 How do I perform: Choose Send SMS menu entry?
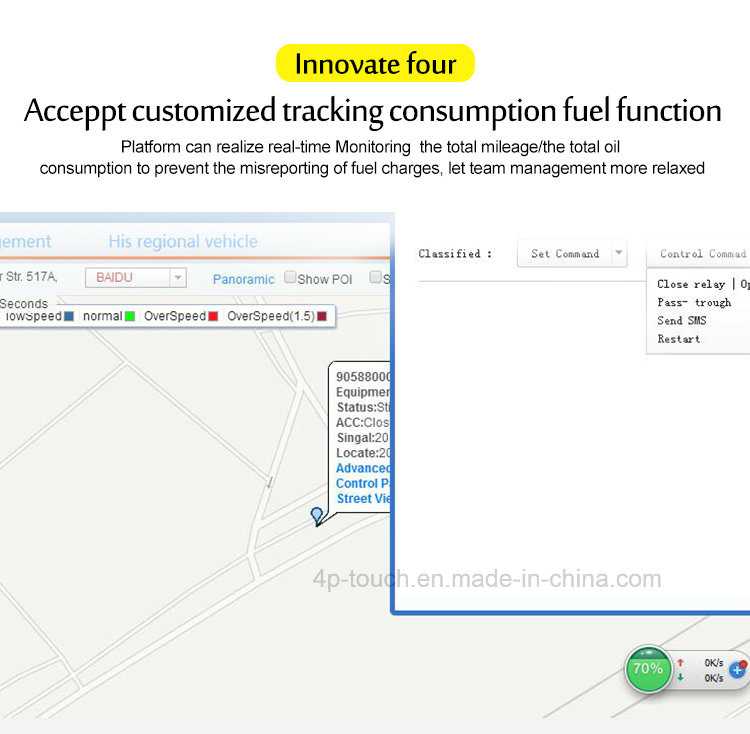682,320
